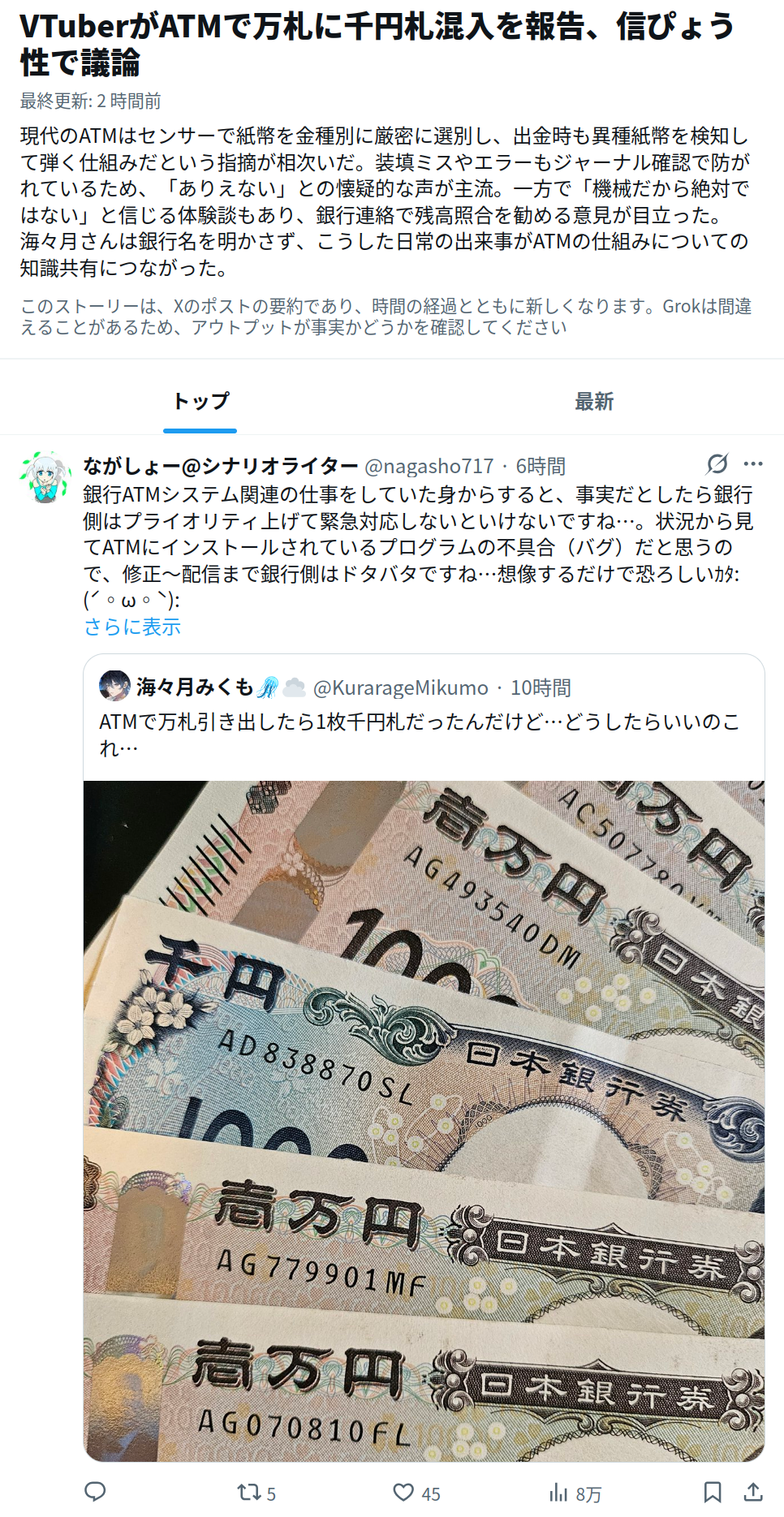Open the banknotes photo in the quoted post

click(x=424, y=1121)
